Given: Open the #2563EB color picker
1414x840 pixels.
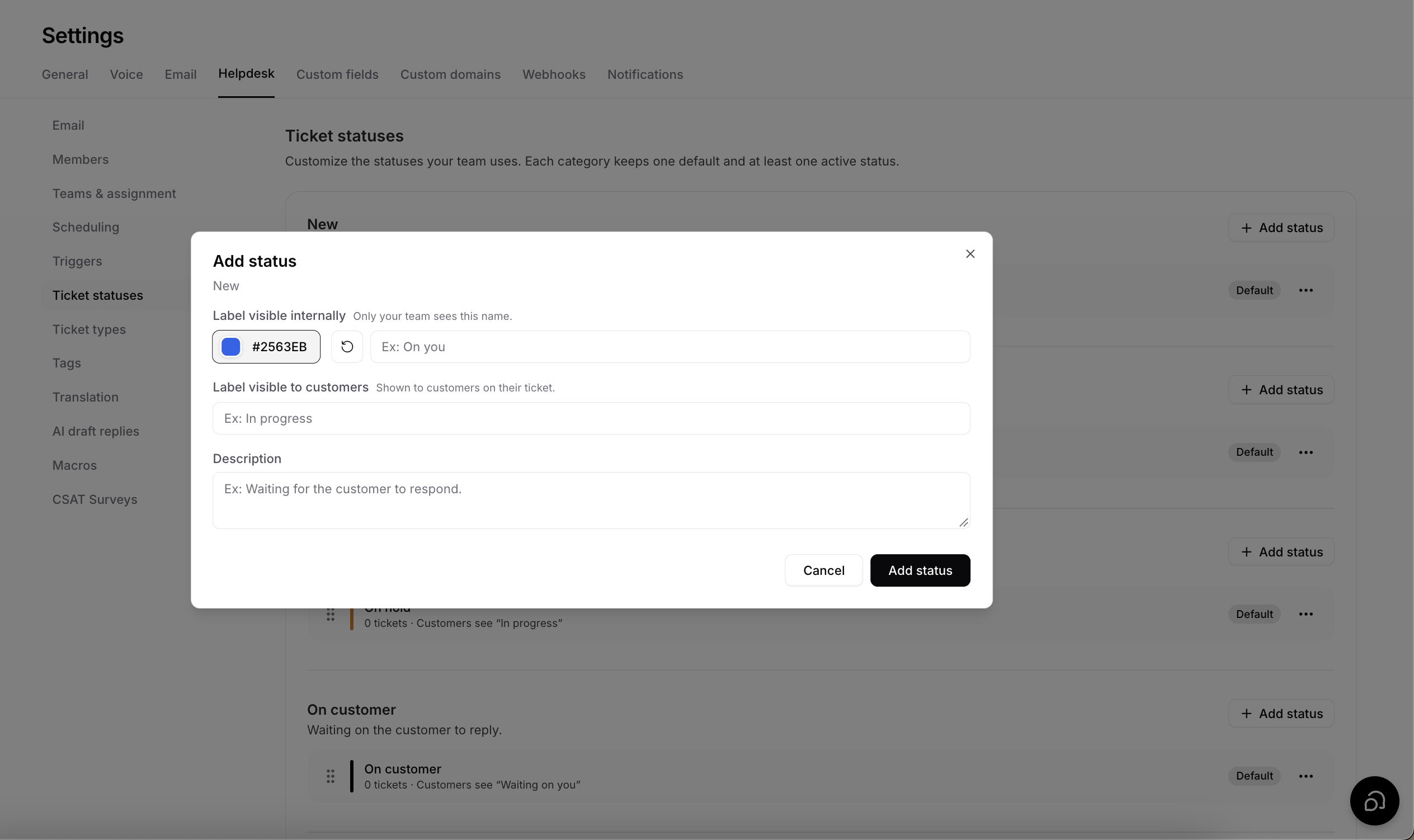Looking at the screenshot, I should pos(266,346).
